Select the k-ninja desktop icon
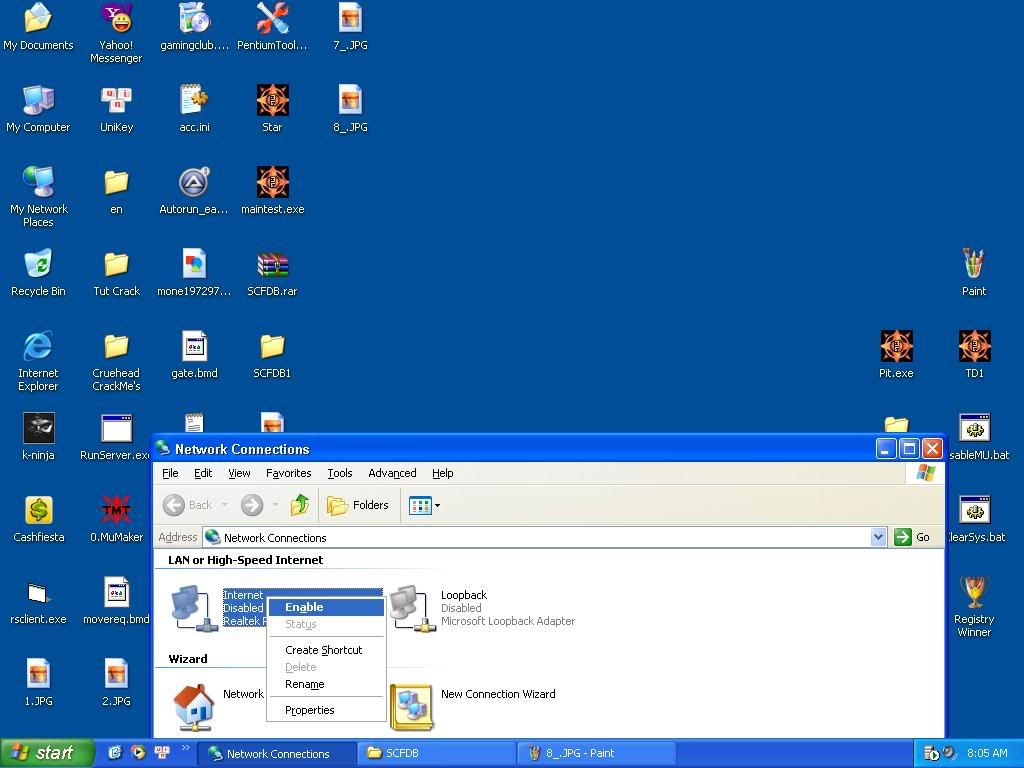 tap(38, 437)
